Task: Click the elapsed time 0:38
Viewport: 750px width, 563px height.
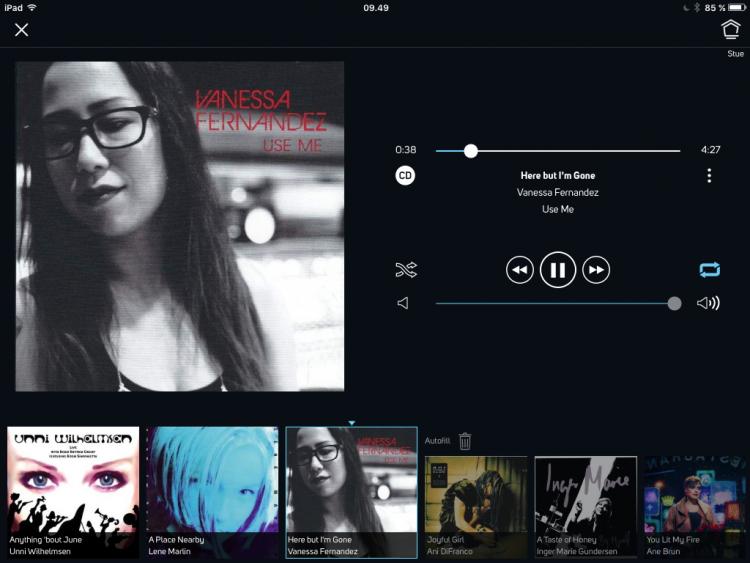Action: 406,150
